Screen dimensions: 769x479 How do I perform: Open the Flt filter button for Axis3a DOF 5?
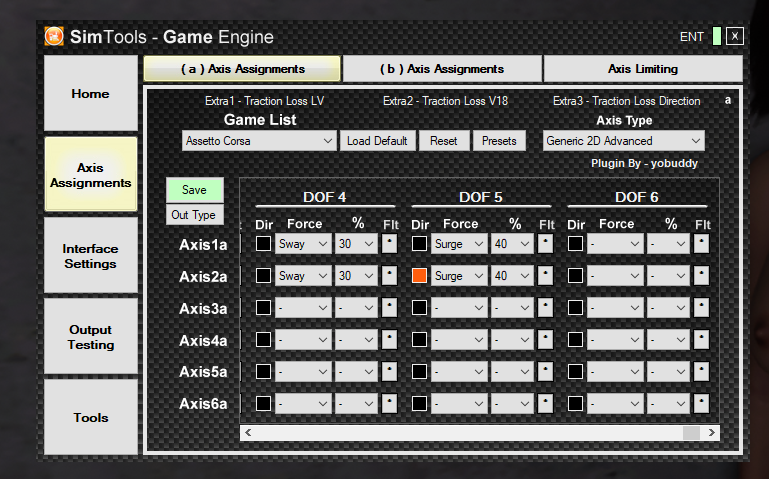tap(545, 307)
